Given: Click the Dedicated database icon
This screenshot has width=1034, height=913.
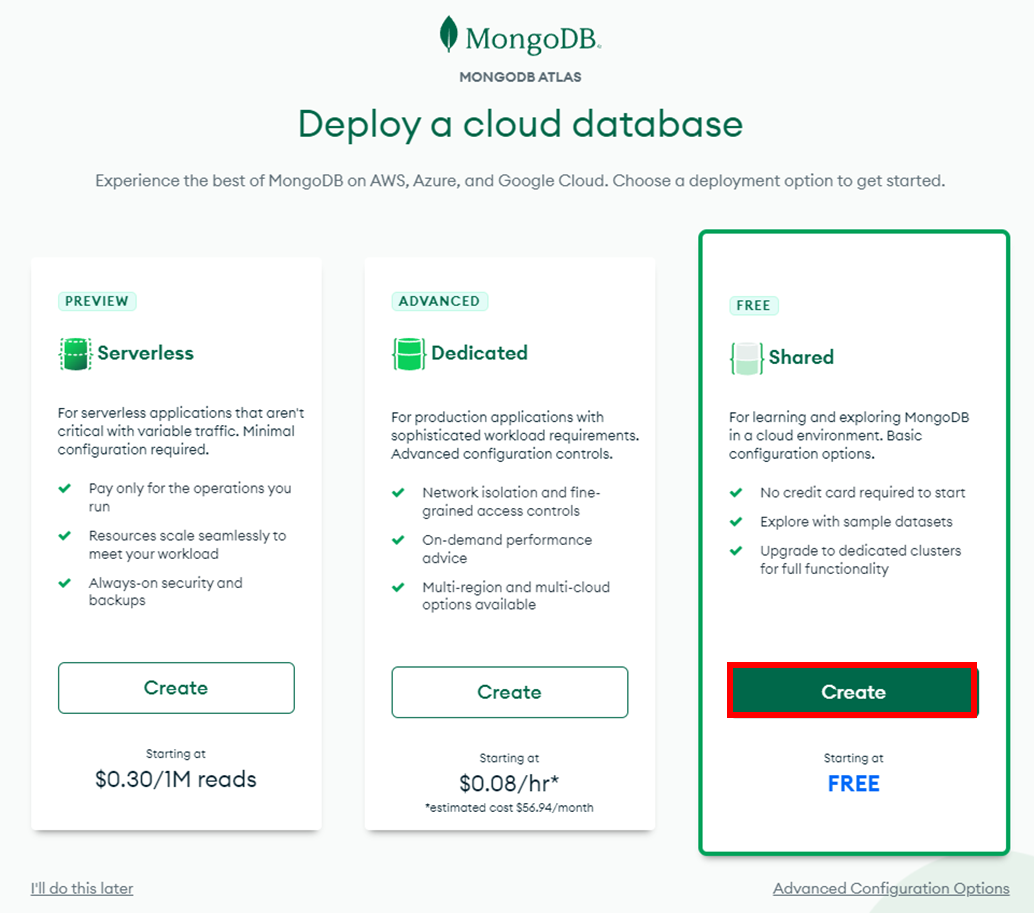Looking at the screenshot, I should point(408,354).
